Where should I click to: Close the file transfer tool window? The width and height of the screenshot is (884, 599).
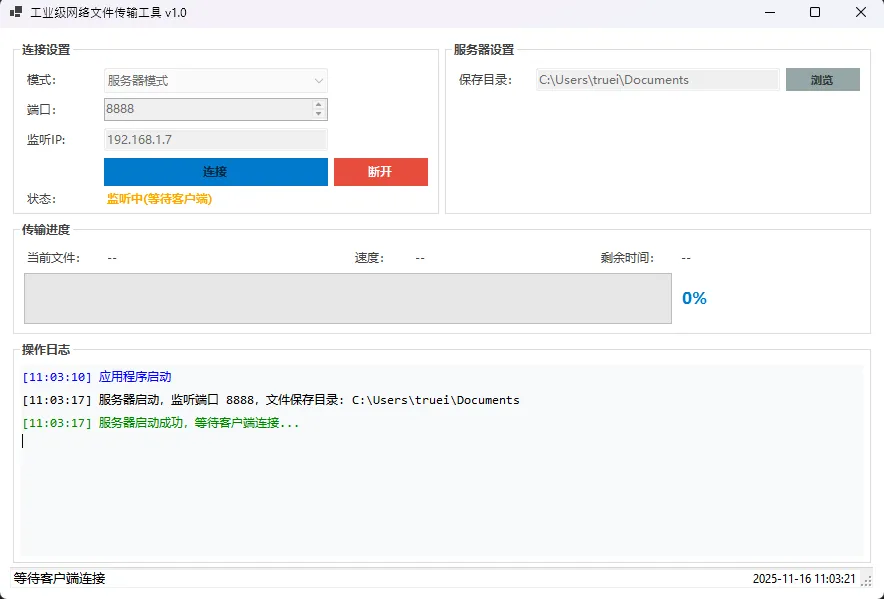(x=860, y=13)
